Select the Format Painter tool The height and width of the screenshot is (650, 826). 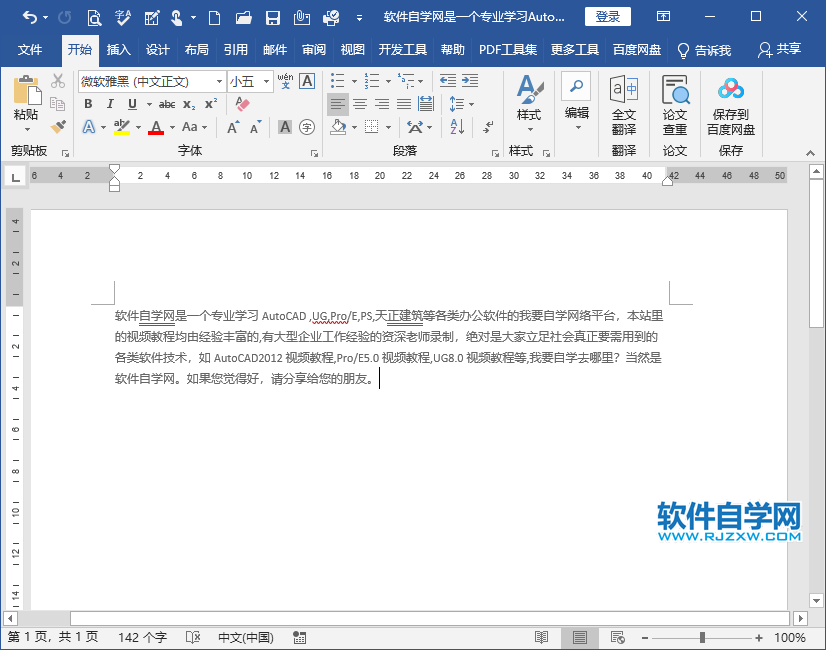coord(57,128)
